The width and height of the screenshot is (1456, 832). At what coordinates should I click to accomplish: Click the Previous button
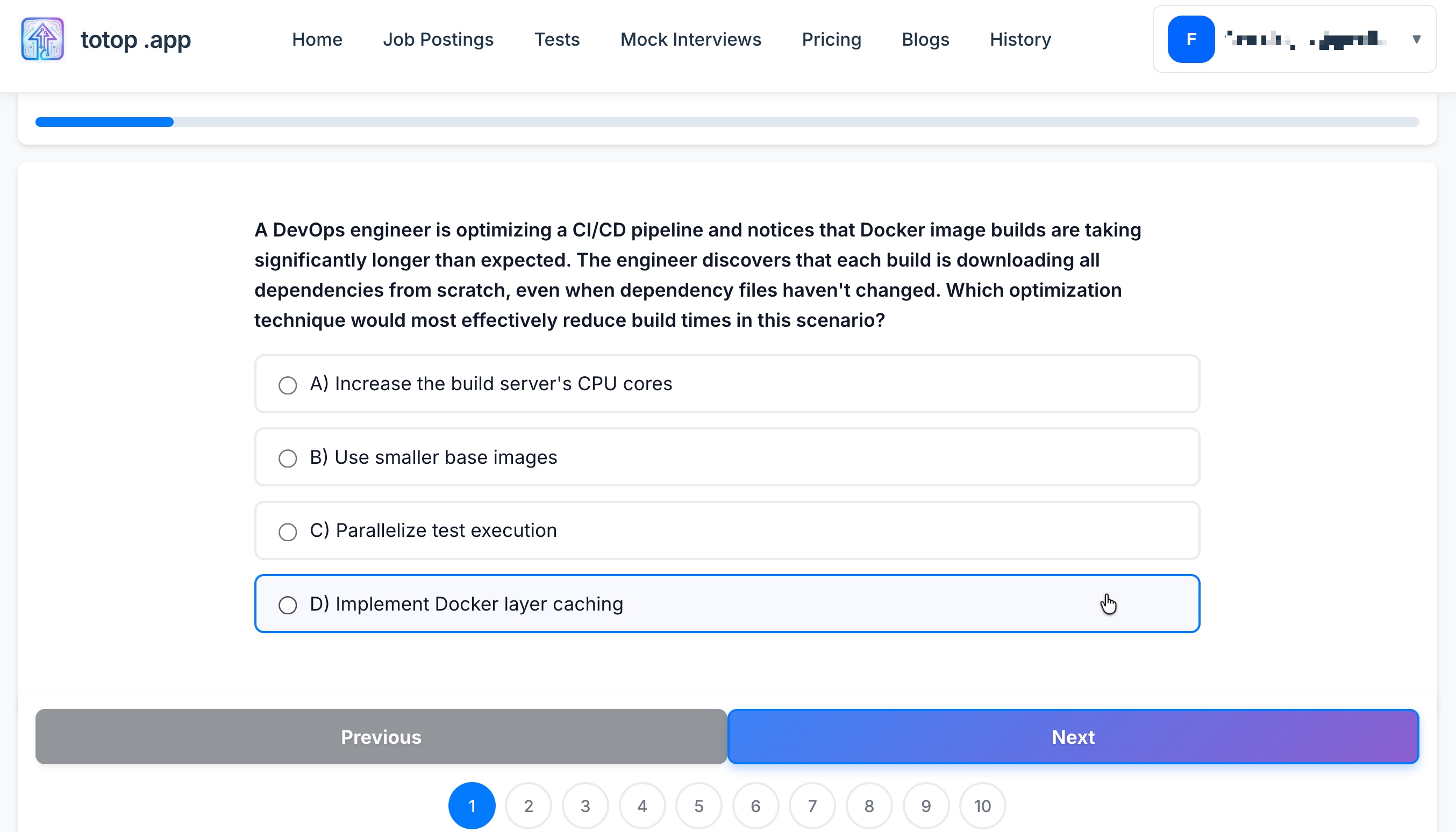(381, 736)
